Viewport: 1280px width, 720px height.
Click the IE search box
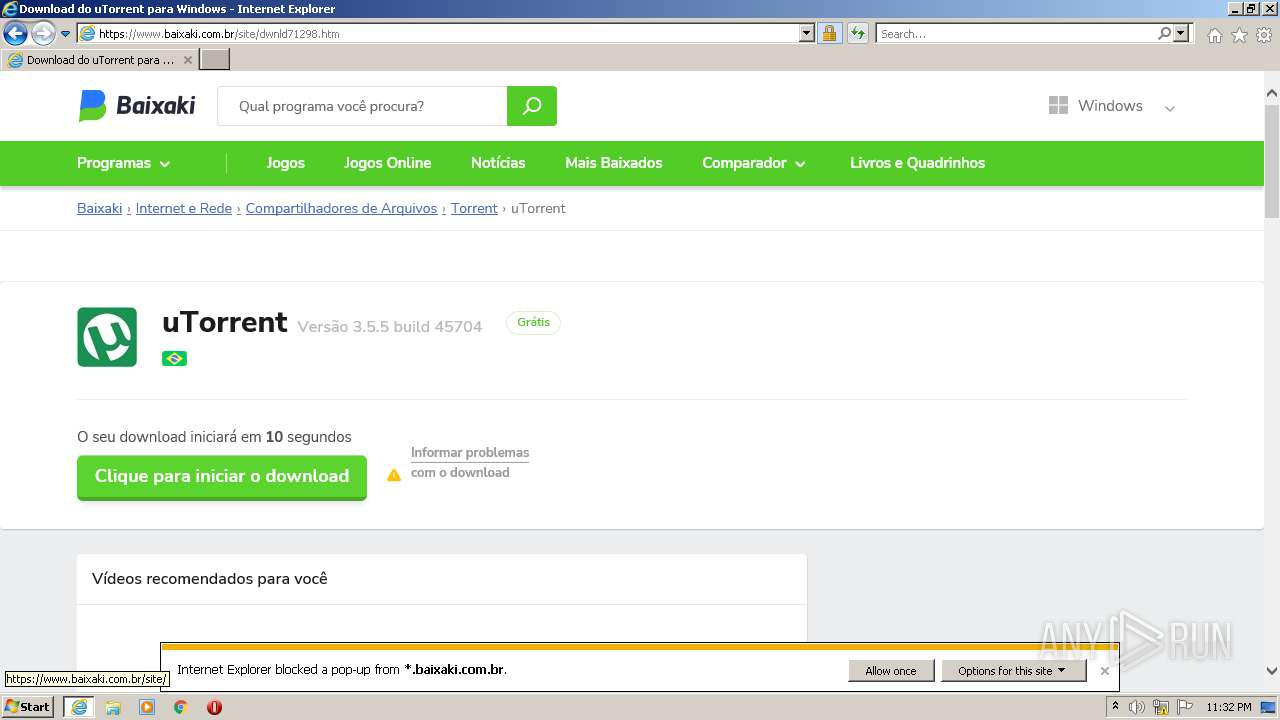1016,33
